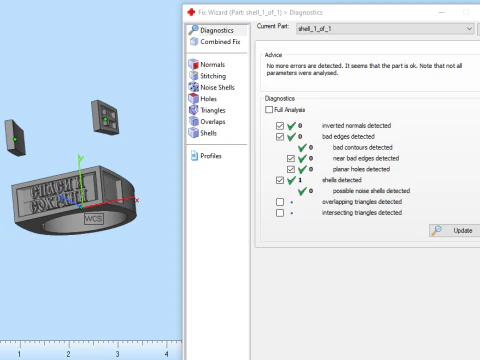Click the green check next to possible noise shells
This screenshot has height=360, width=480.
pos(302,191)
